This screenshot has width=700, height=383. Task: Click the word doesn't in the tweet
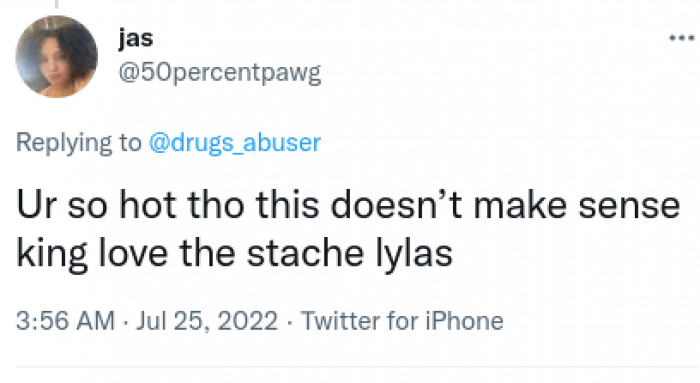(x=396, y=205)
